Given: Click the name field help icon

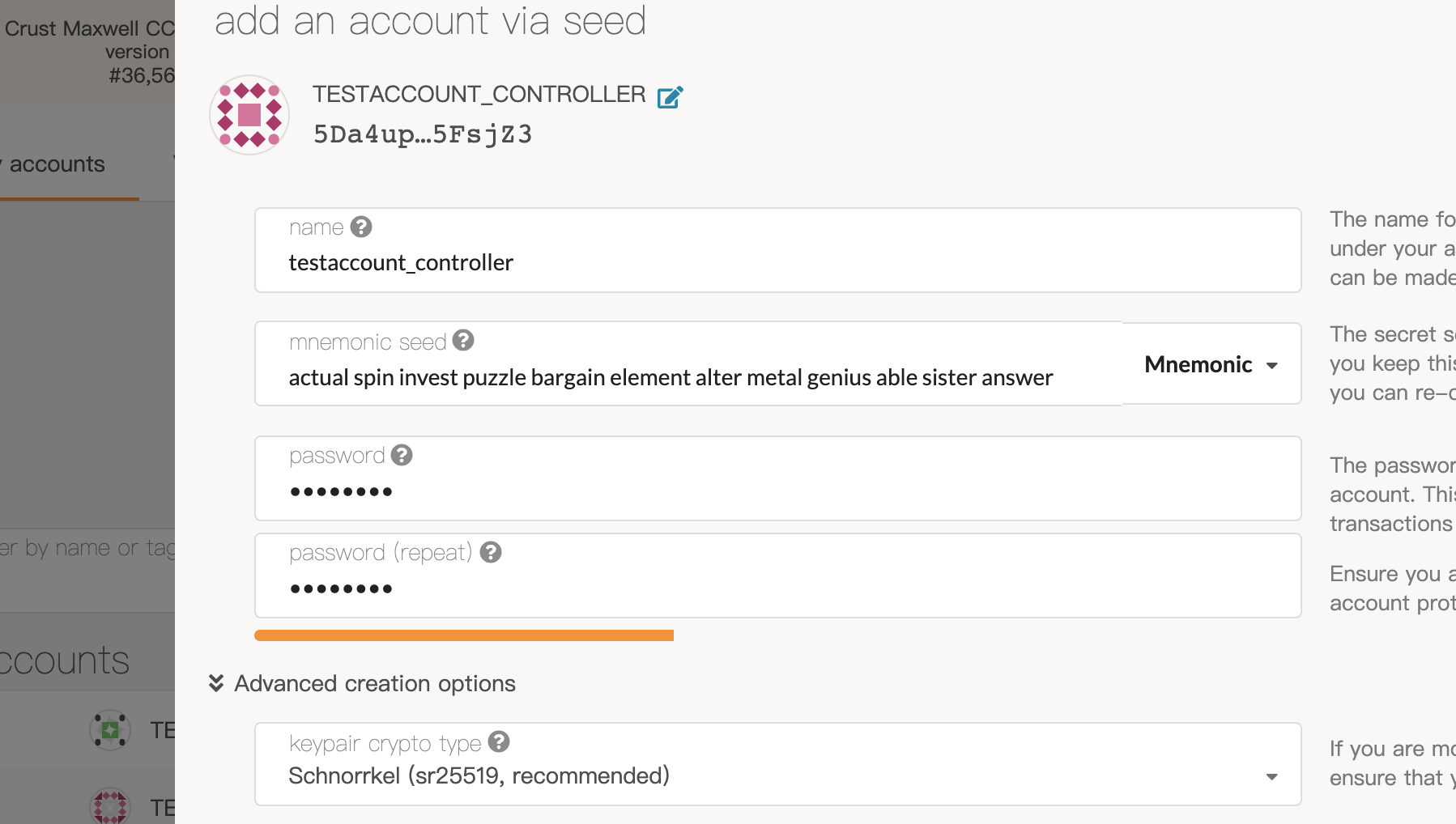Looking at the screenshot, I should (361, 227).
